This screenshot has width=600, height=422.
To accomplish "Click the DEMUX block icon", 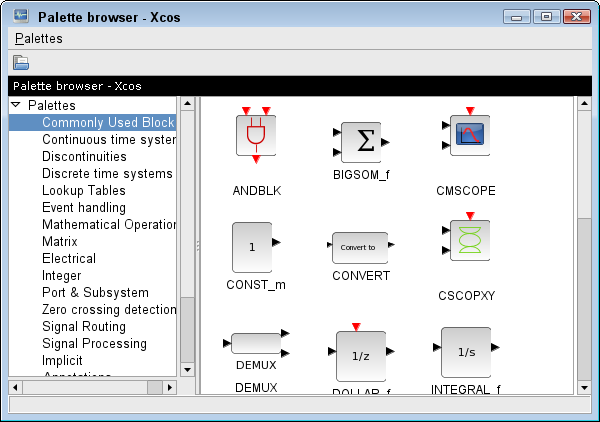I will point(256,345).
